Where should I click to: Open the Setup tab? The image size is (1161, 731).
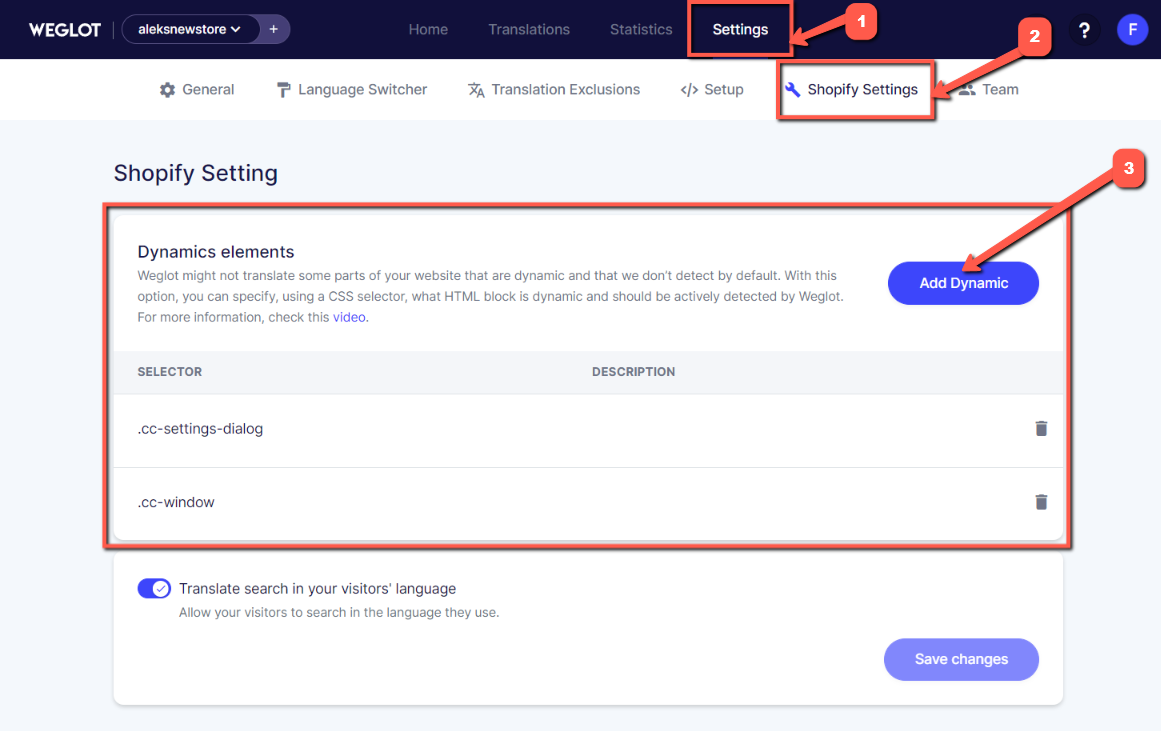click(712, 90)
